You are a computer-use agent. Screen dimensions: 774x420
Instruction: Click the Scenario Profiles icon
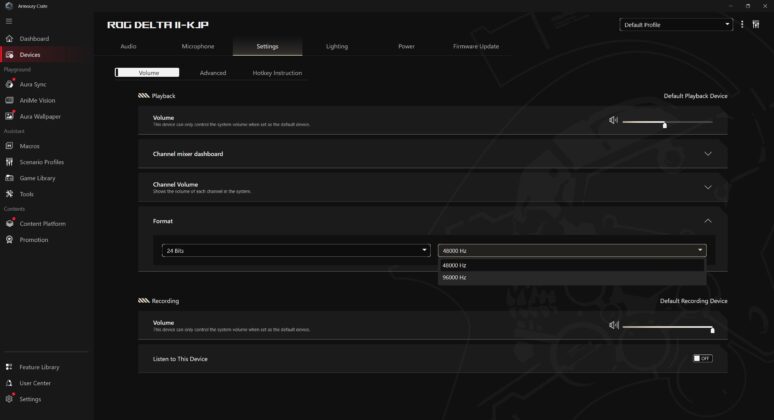pyautogui.click(x=9, y=162)
